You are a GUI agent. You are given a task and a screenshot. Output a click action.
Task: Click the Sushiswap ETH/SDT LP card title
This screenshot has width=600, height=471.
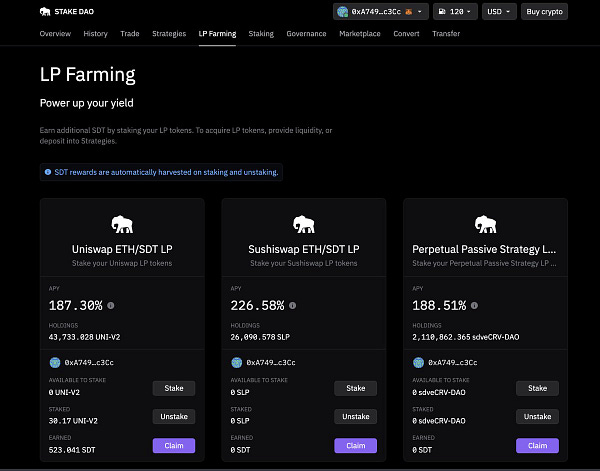coord(304,249)
